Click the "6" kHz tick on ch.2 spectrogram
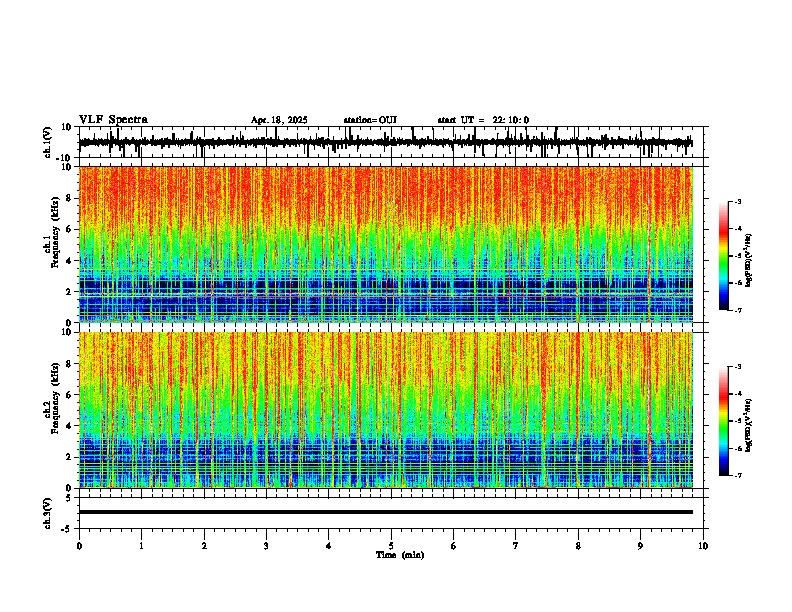The height and width of the screenshot is (612, 792). click(x=70, y=394)
